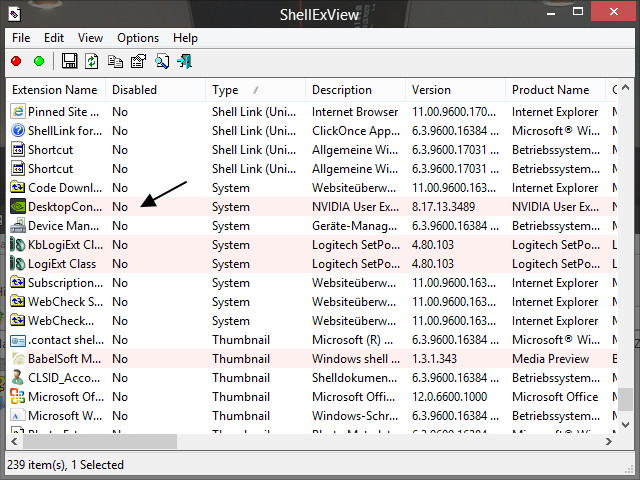This screenshot has width=640, height=480.
Task: Click the NVIDIA User Ex... description cell
Action: (356, 207)
